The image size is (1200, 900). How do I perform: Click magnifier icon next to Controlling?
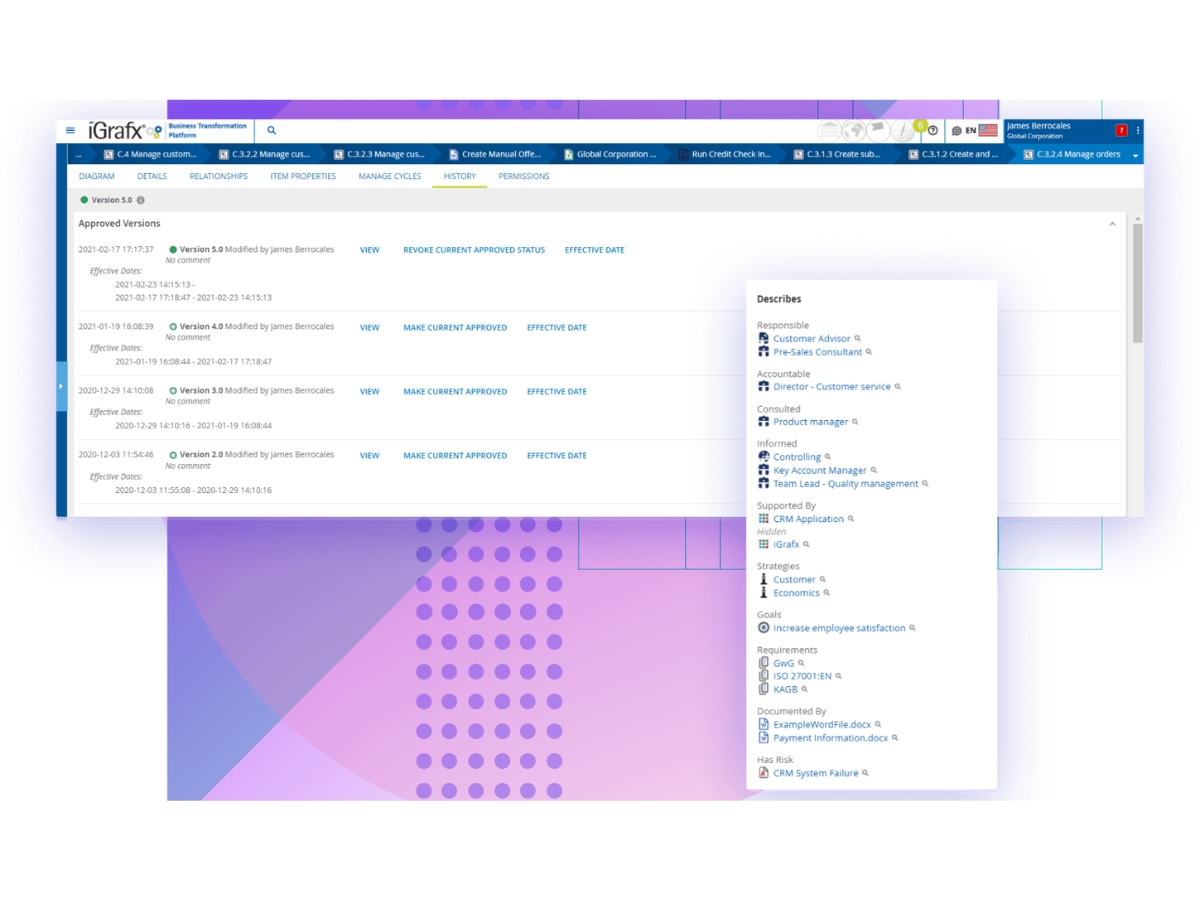[x=828, y=457]
